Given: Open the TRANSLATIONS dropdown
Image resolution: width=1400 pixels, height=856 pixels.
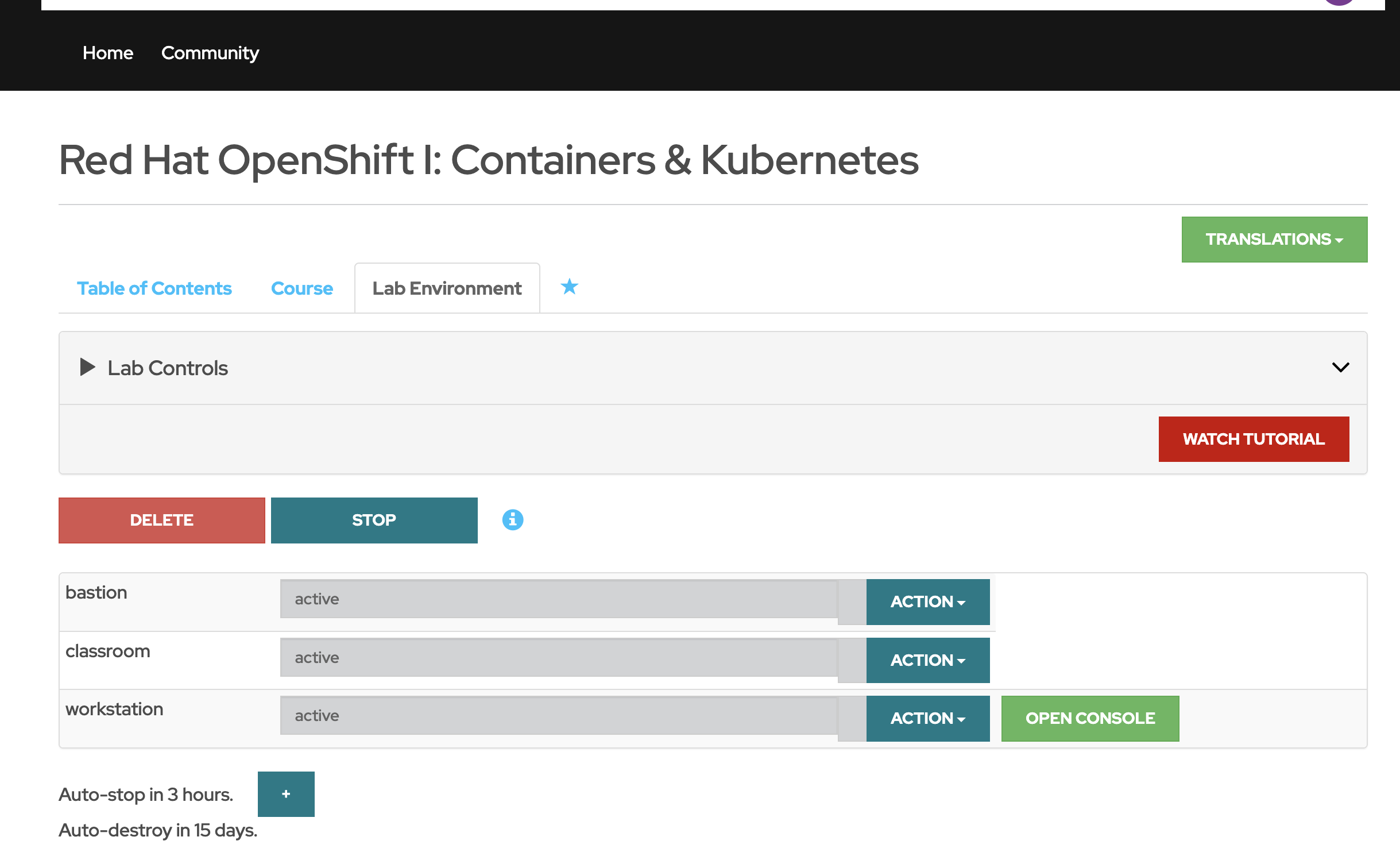Looking at the screenshot, I should [x=1274, y=239].
